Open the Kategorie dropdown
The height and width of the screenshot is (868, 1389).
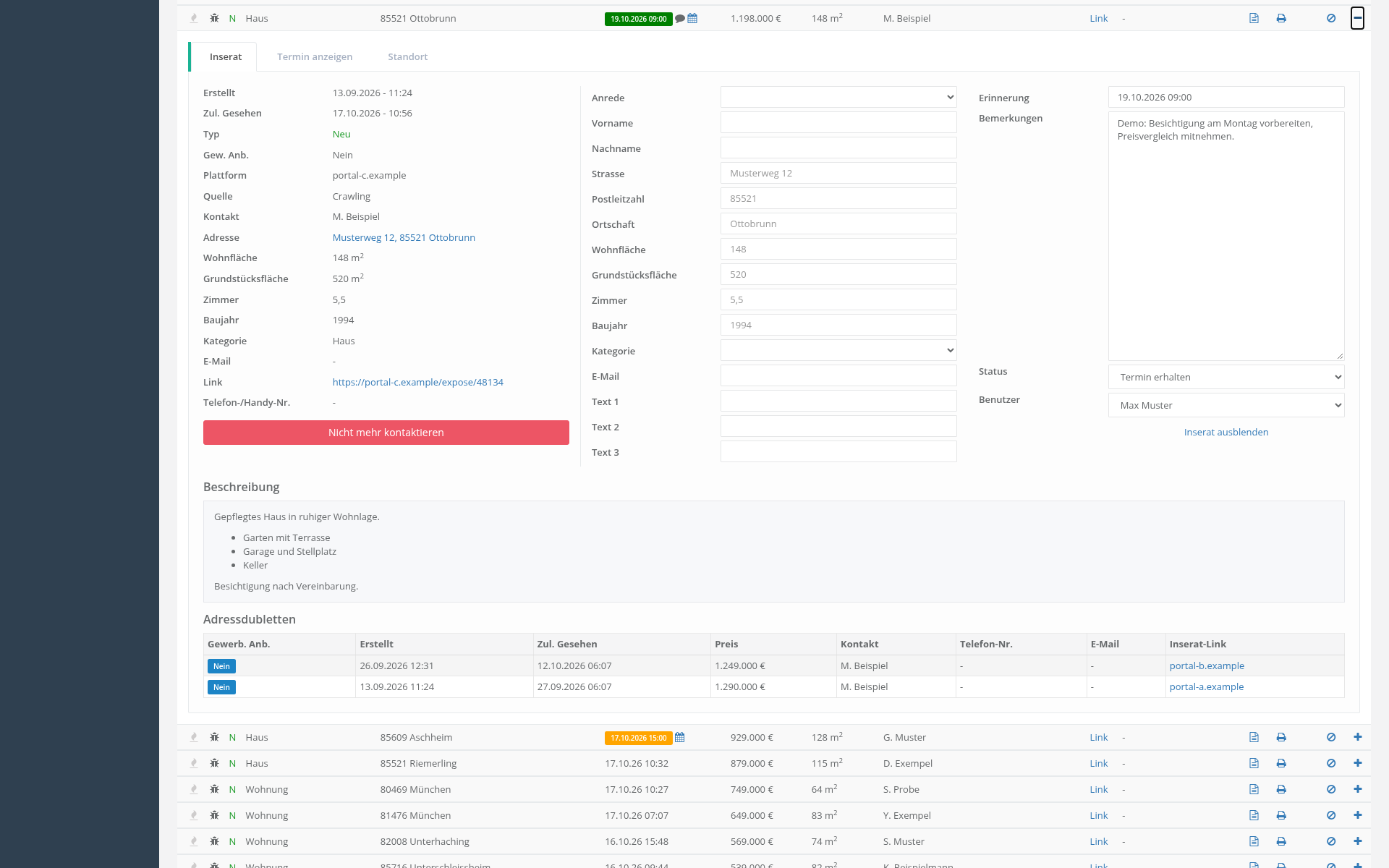pos(838,350)
